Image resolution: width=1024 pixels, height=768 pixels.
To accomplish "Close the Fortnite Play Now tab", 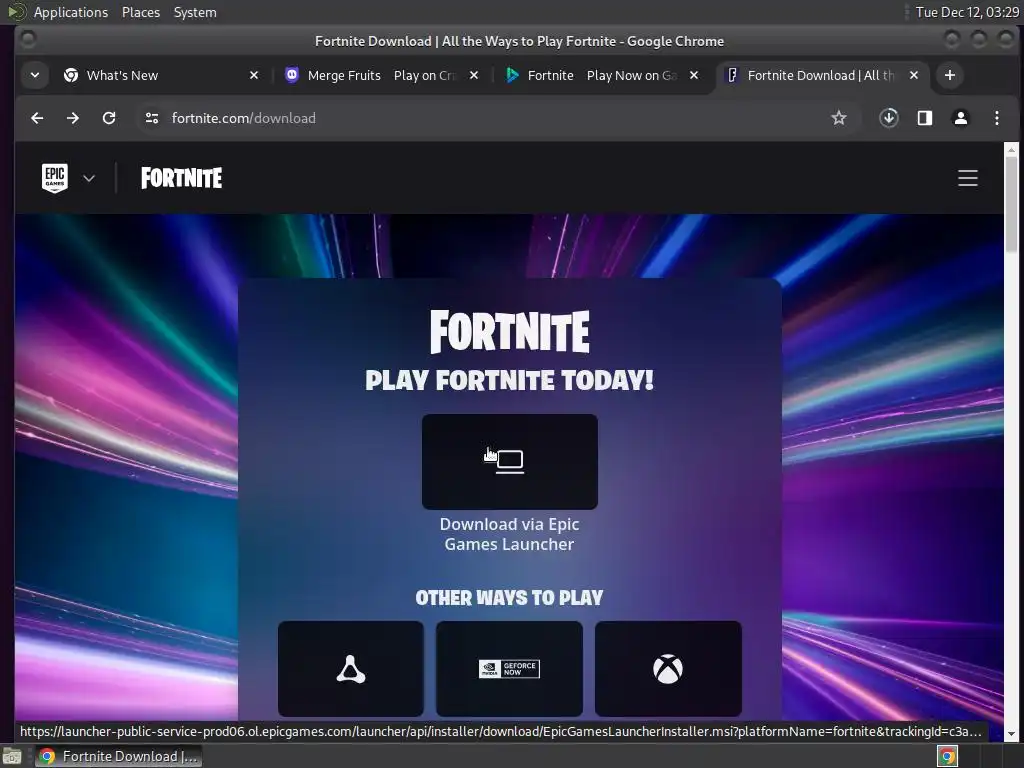I will pyautogui.click(x=694, y=75).
